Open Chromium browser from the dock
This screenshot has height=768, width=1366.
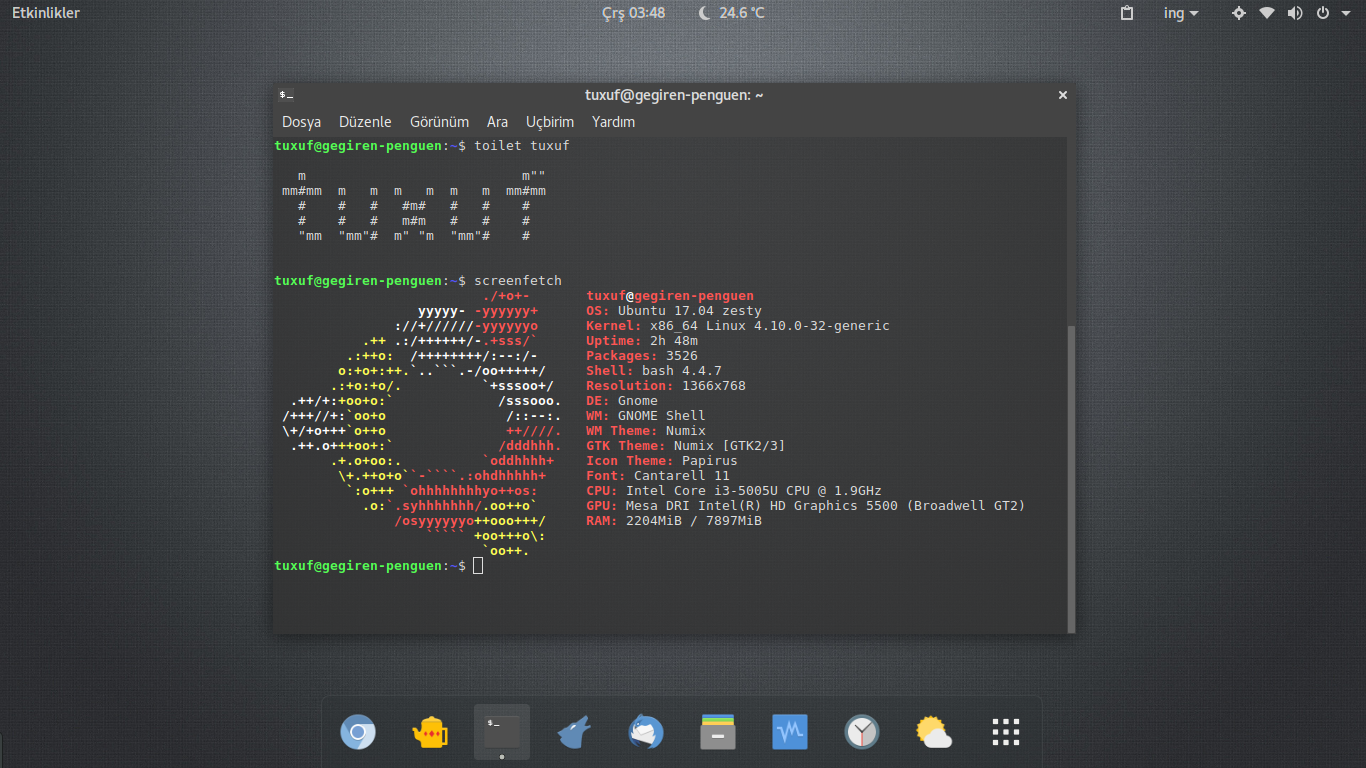coord(358,732)
